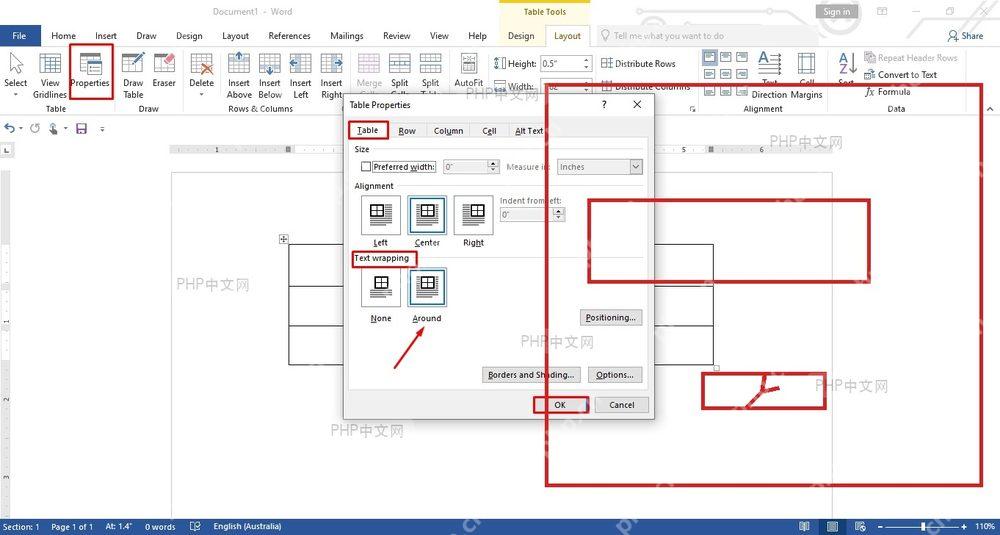
Task: Click Convert to Text
Action: tap(901, 75)
